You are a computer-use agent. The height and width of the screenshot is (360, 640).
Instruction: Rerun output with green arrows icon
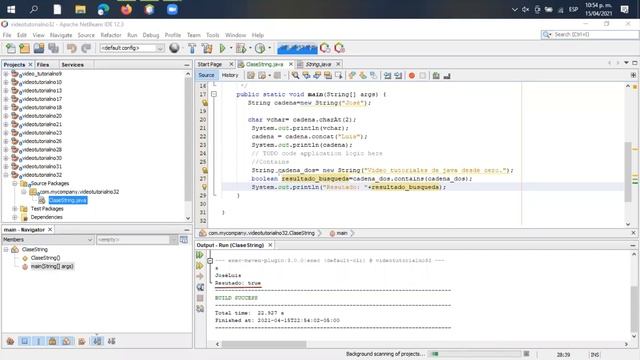click(x=200, y=255)
